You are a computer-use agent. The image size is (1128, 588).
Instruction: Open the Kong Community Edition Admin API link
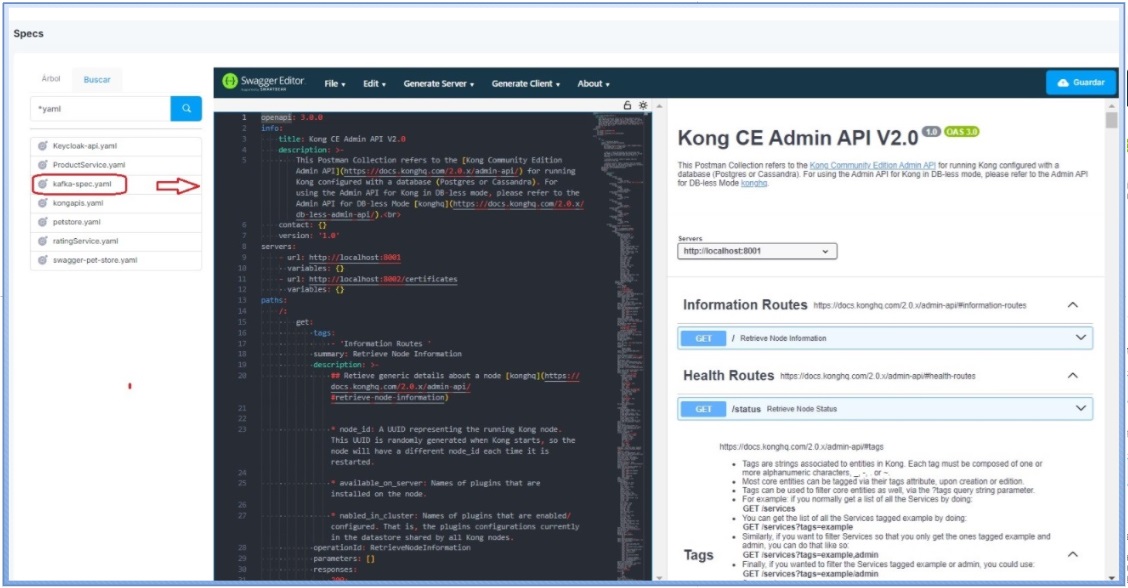873,165
